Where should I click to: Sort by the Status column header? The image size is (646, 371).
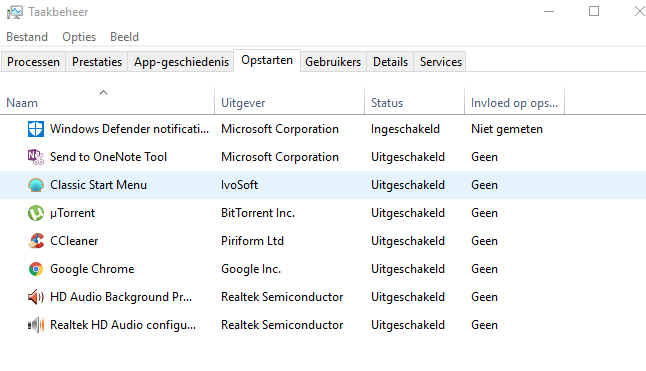pos(414,103)
